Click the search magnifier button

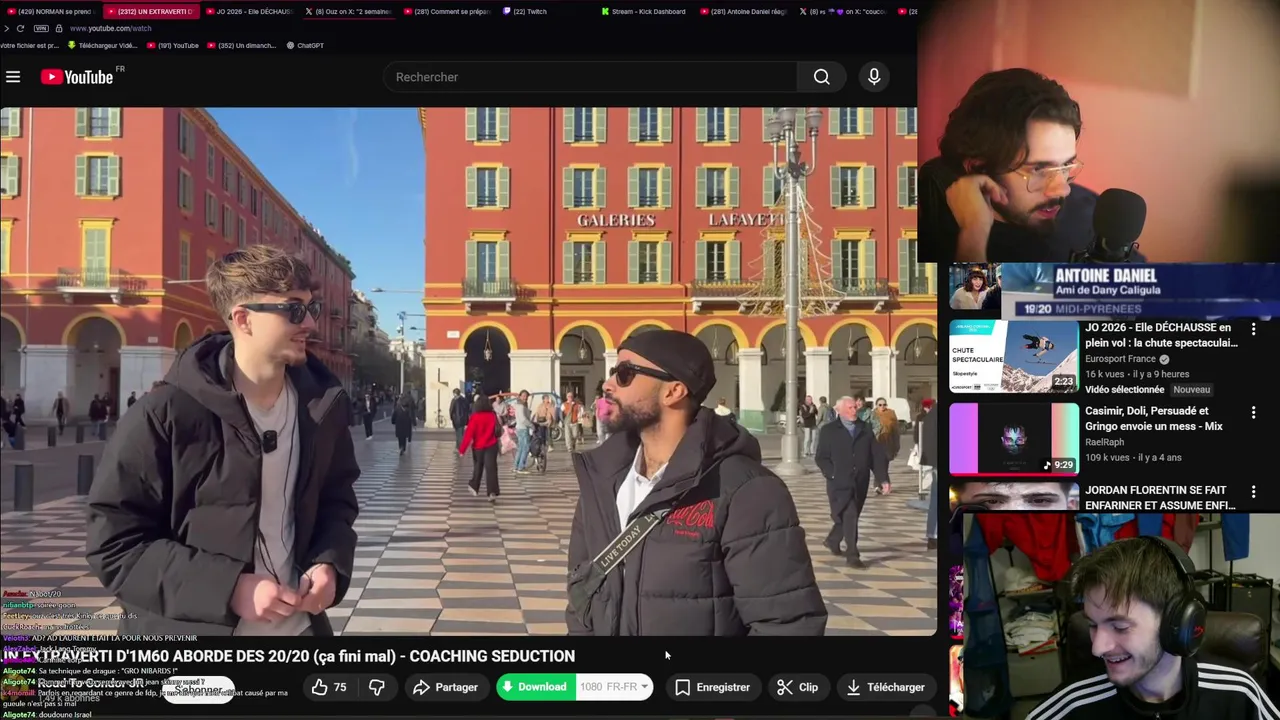point(821,77)
